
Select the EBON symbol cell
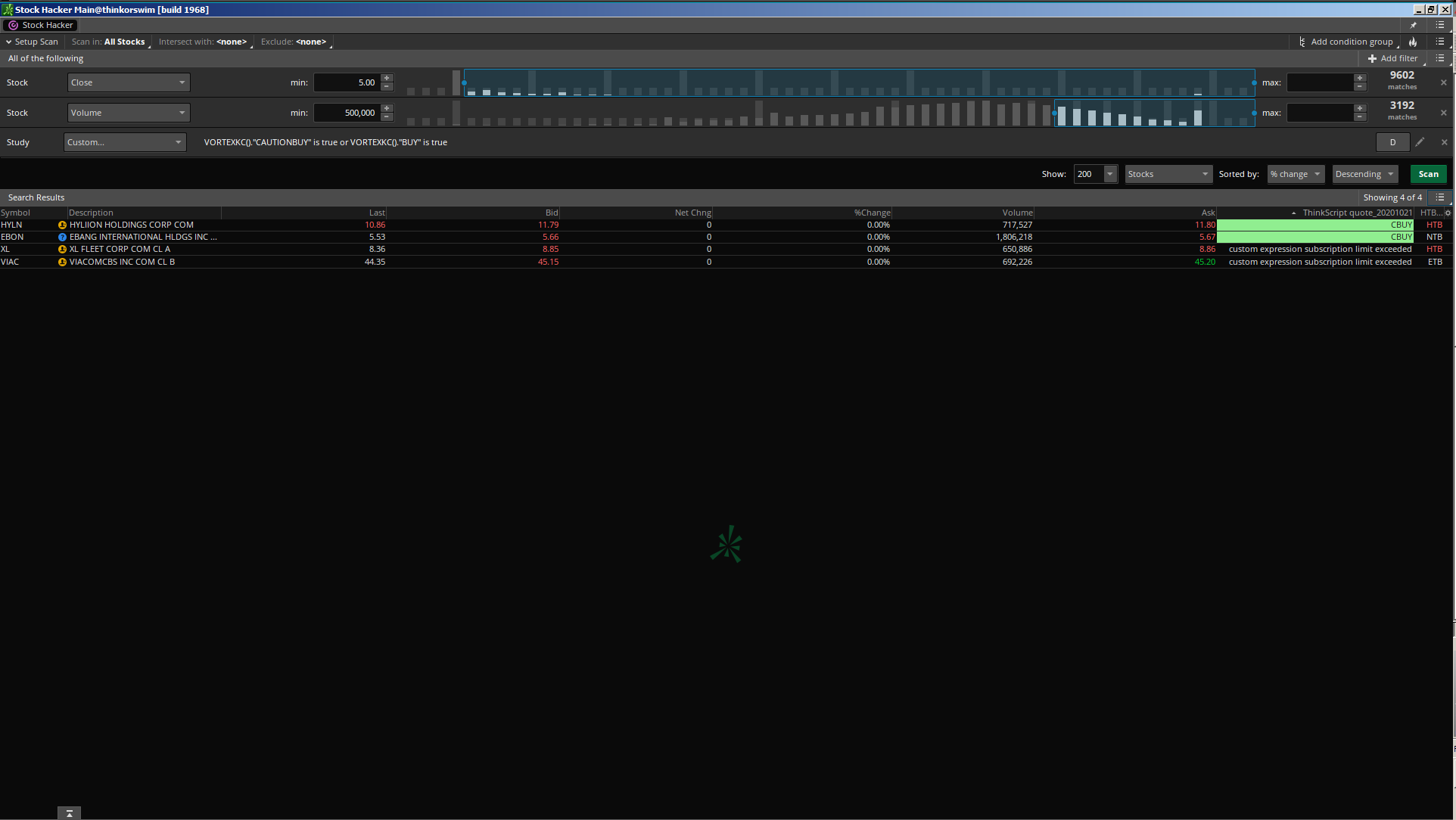click(x=12, y=237)
